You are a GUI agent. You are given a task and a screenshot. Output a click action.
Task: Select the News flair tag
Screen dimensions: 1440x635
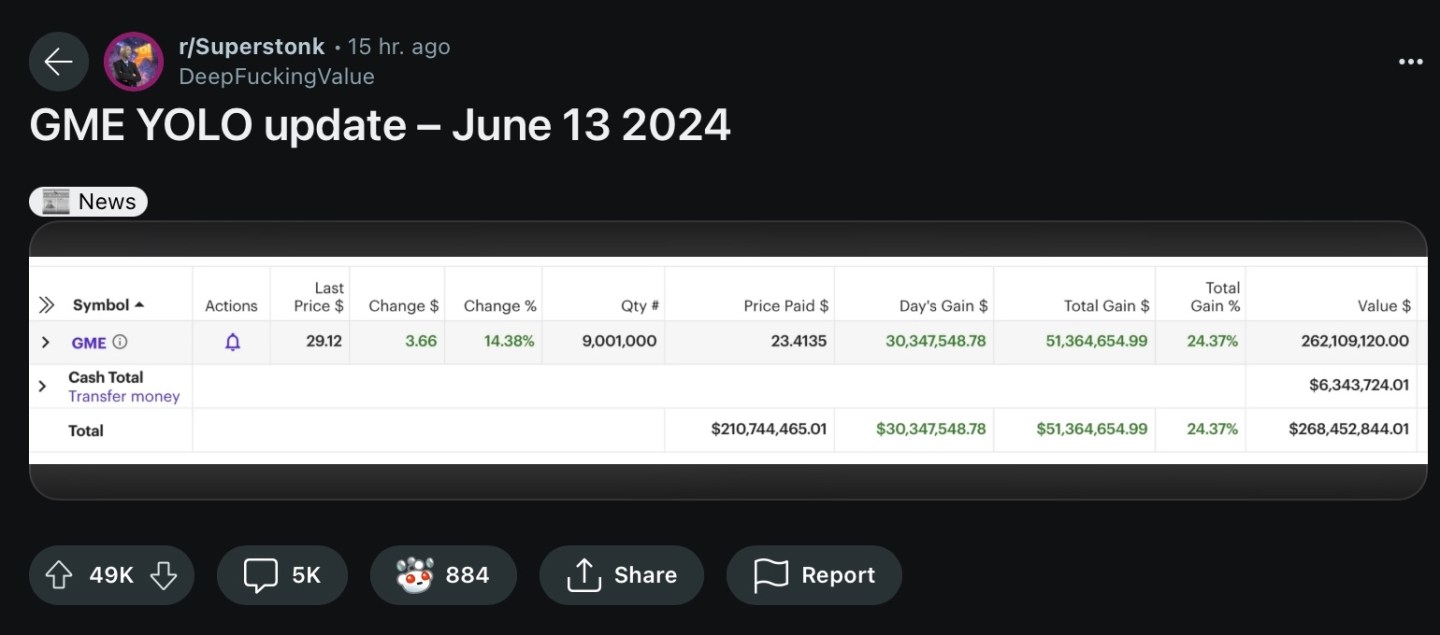pyautogui.click(x=89, y=202)
